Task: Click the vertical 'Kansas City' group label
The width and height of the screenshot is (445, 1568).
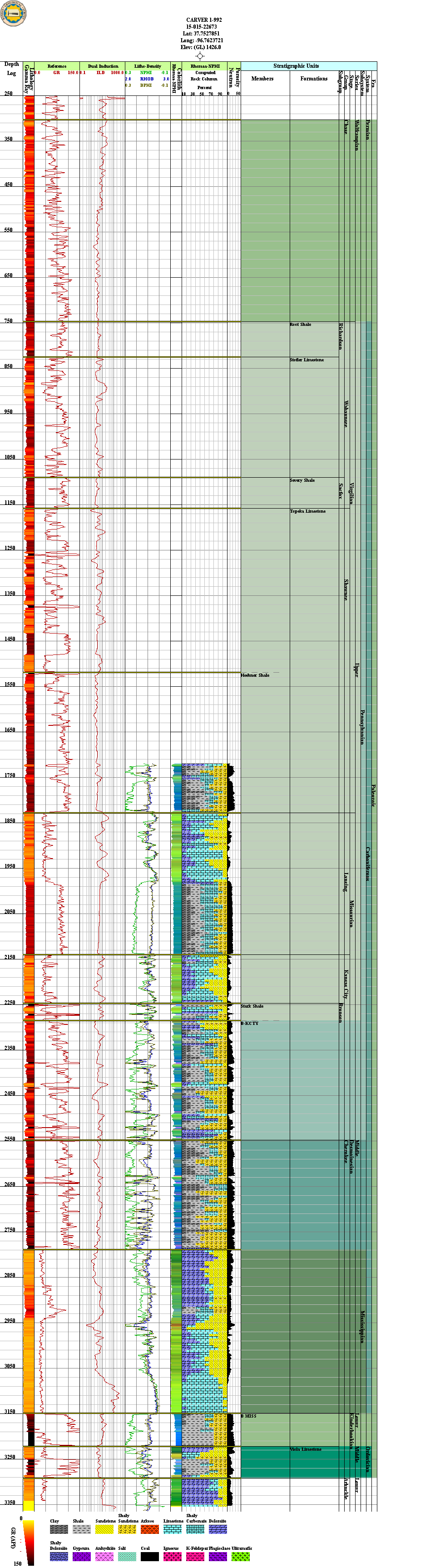Action: pos(346,984)
